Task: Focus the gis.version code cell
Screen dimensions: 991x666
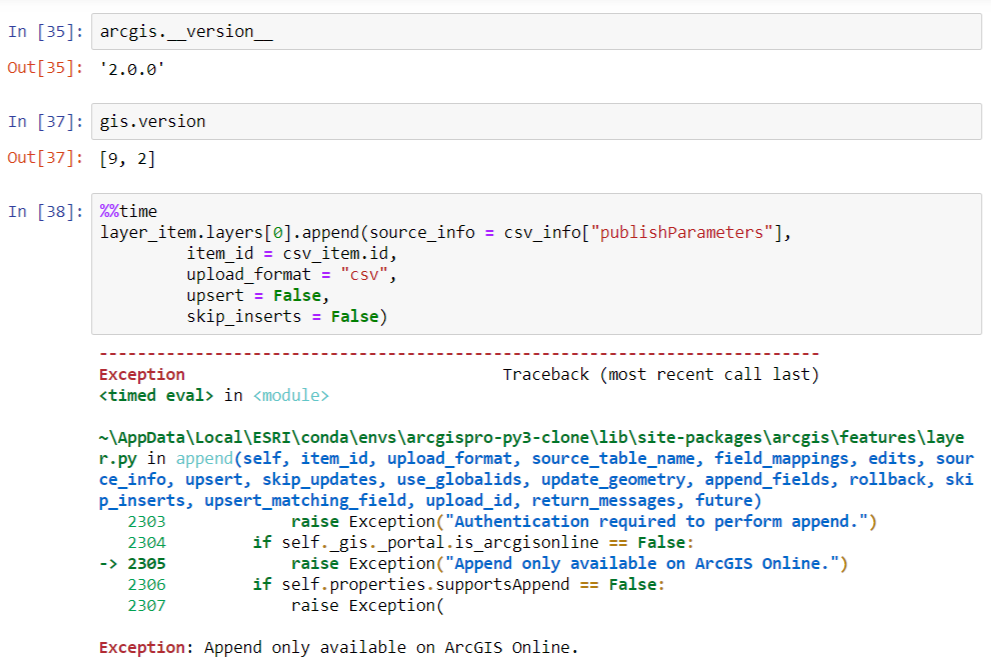Action: [x=535, y=122]
